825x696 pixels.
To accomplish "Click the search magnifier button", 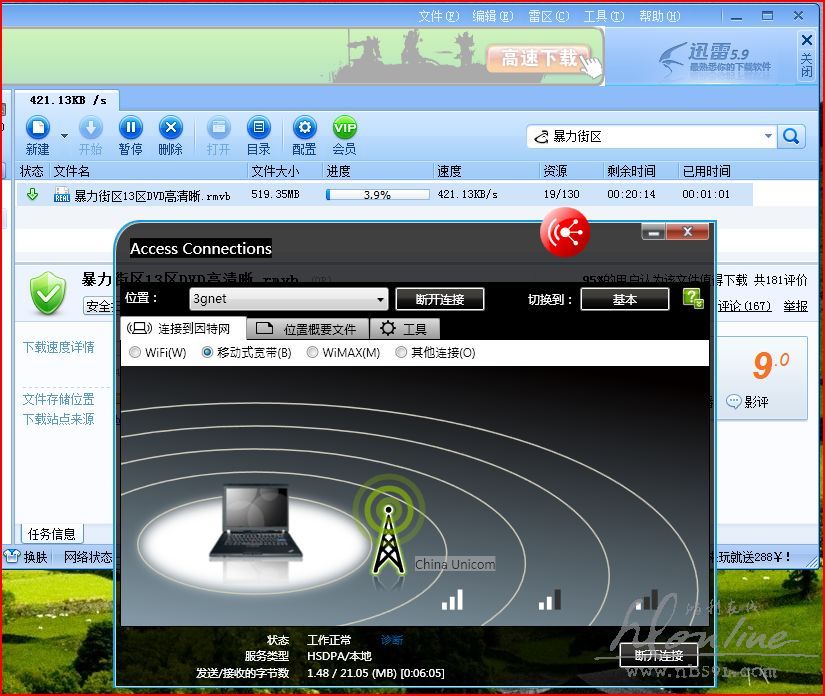I will (x=792, y=137).
